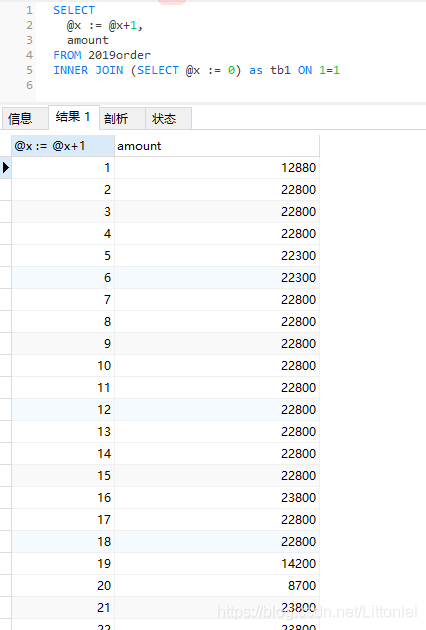Select the 结果 1 tab
Viewport: 426px width, 630px height.
pos(74,117)
